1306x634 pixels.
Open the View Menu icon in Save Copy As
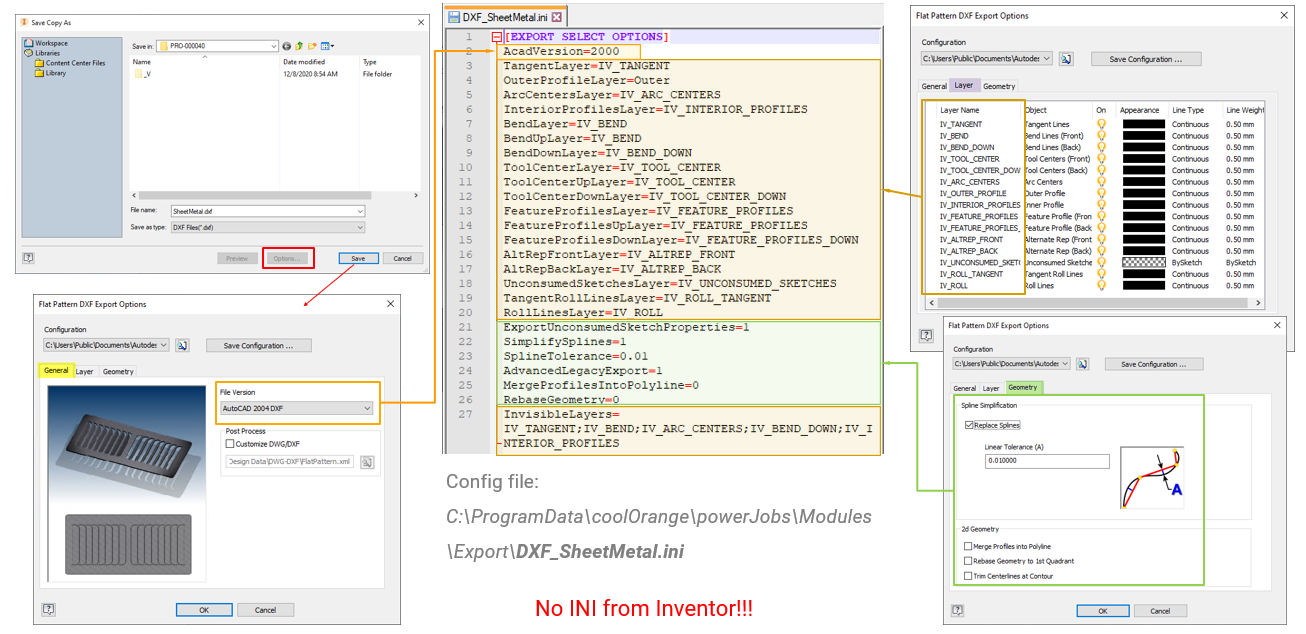coord(327,46)
